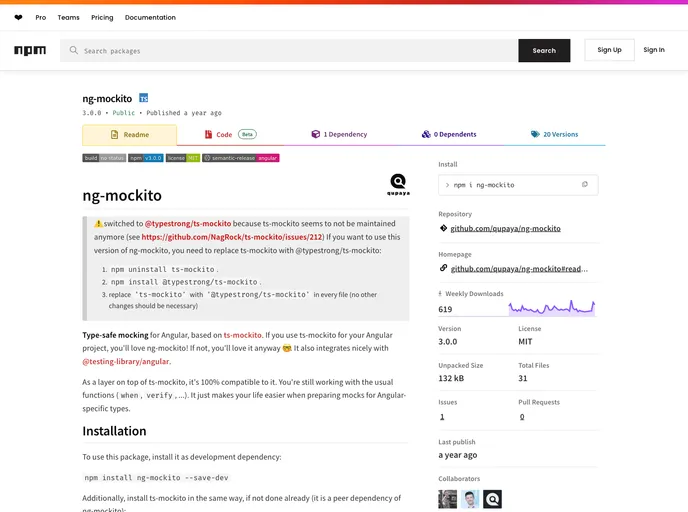Click the Pull Requests count 0 link
Screen dimensions: 688x512
coord(522,417)
